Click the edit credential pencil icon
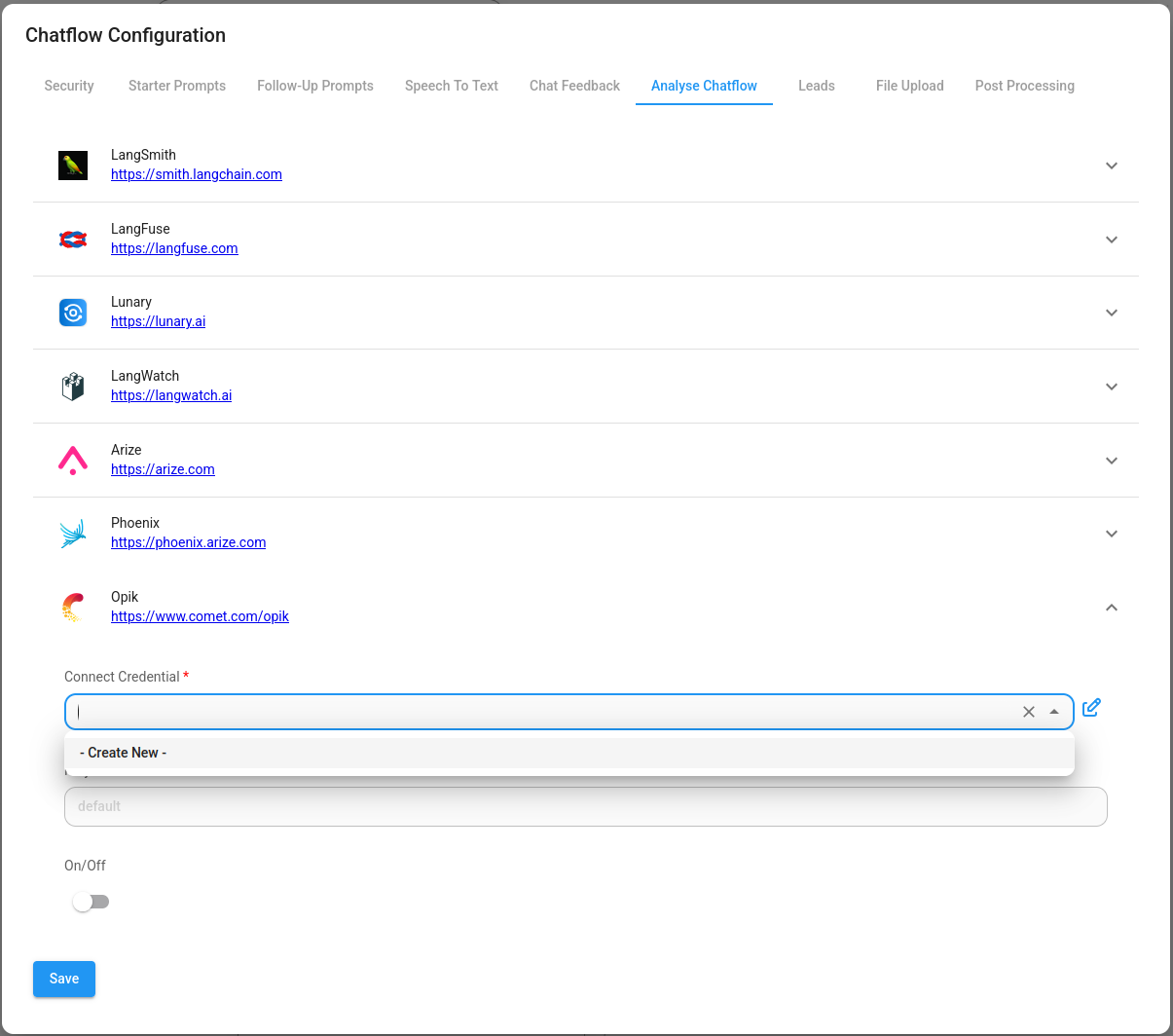The width and height of the screenshot is (1173, 1036). [1090, 708]
